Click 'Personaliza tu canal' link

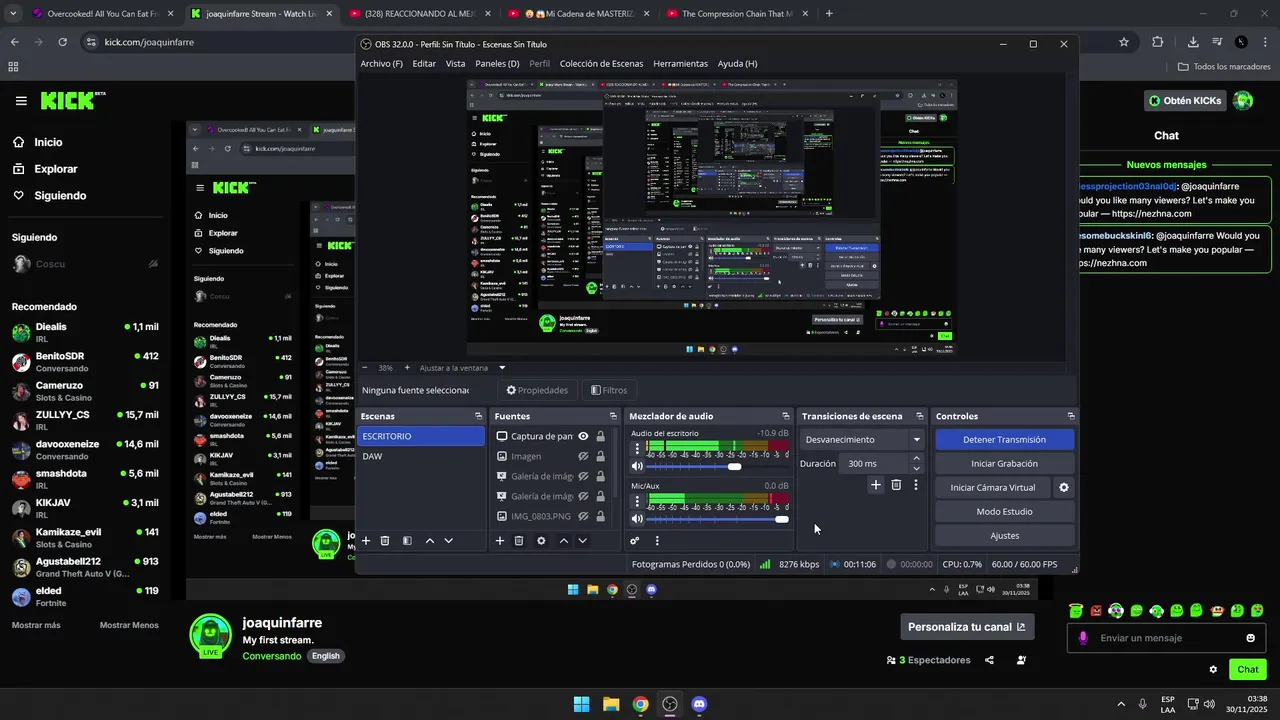(966, 627)
